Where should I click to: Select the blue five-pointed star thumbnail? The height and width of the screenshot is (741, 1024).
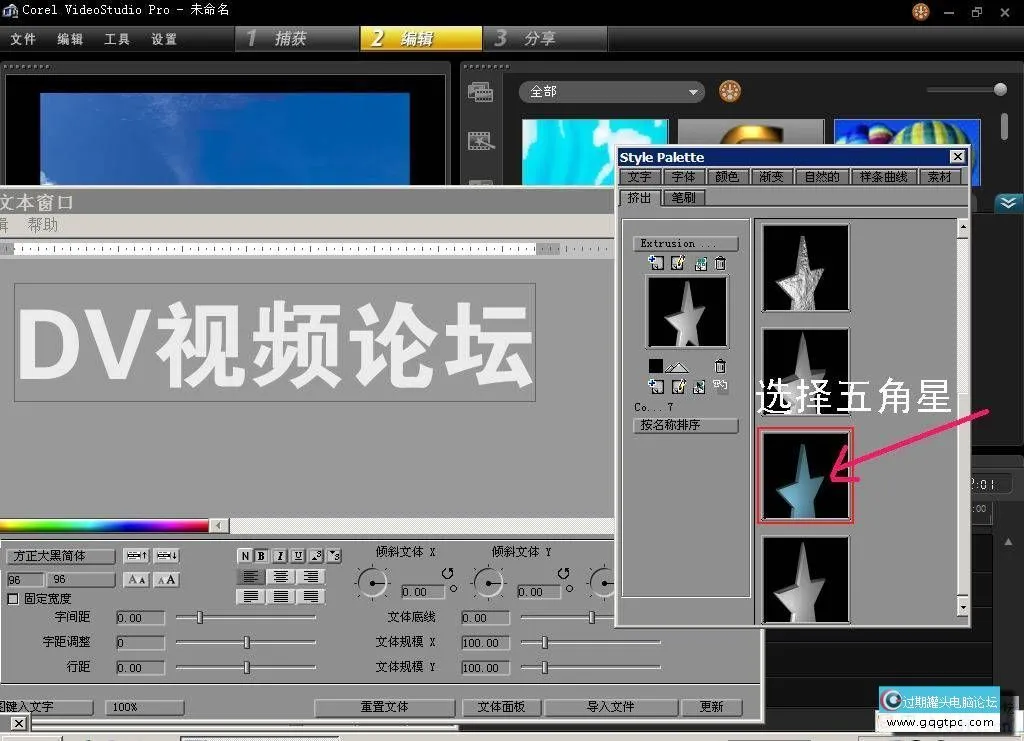point(805,476)
